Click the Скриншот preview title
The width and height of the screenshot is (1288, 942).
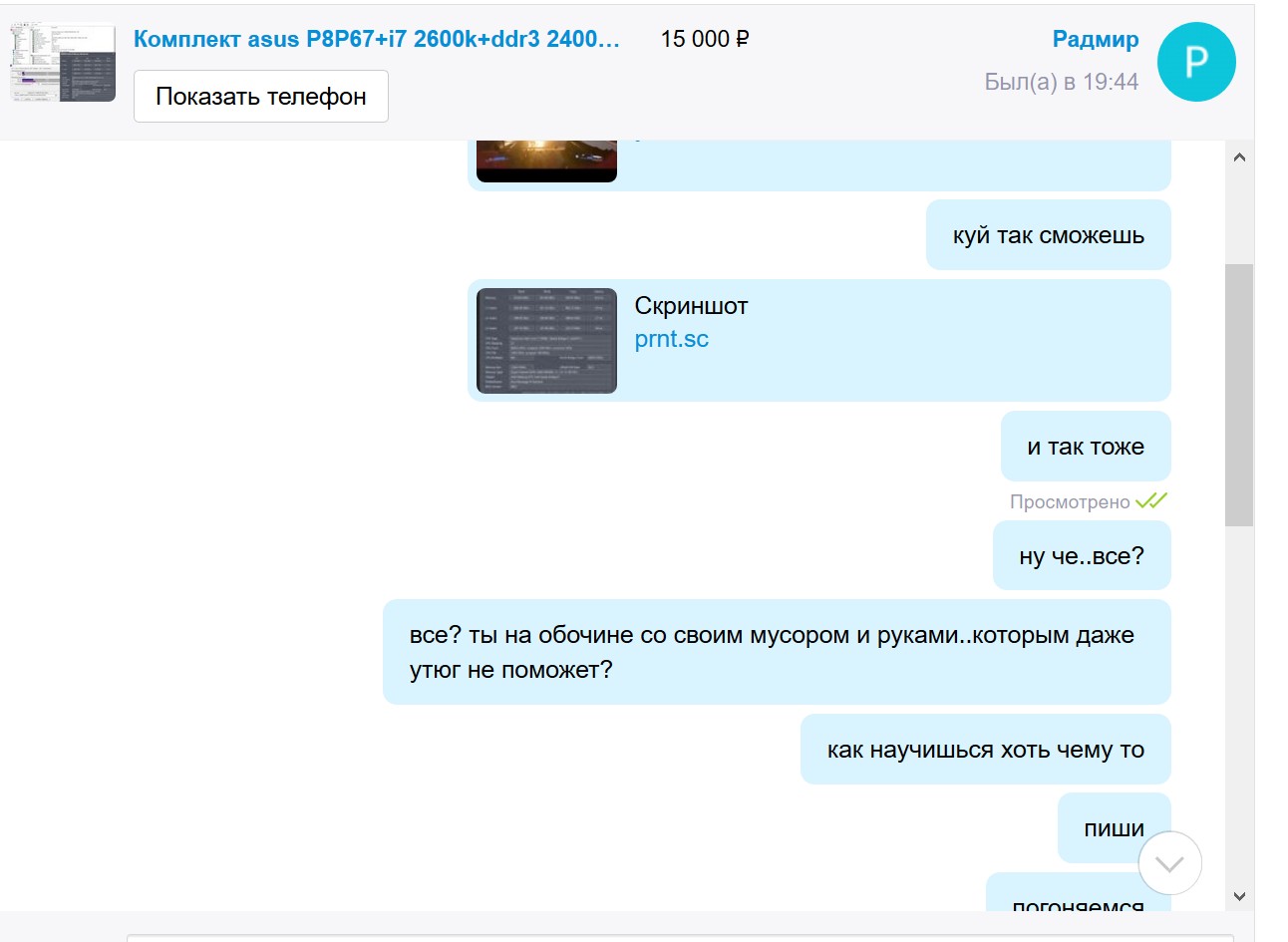(691, 306)
